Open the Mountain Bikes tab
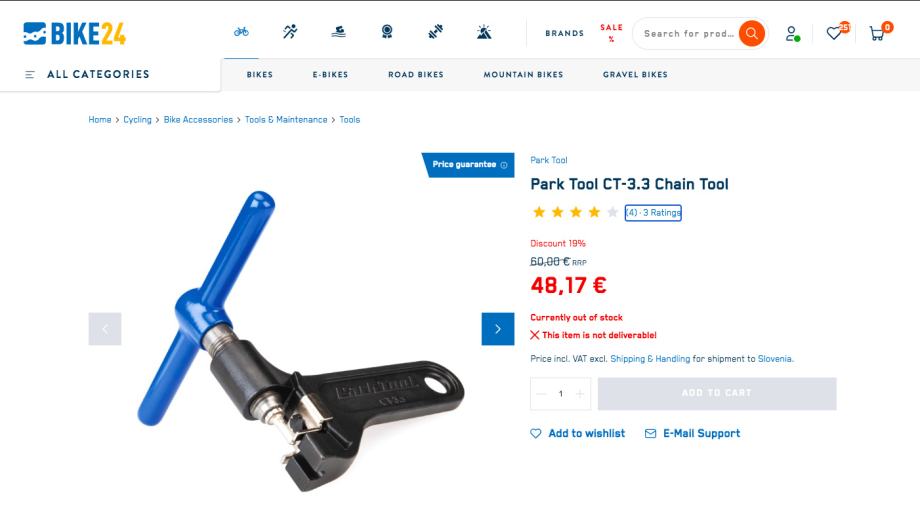 coord(523,74)
